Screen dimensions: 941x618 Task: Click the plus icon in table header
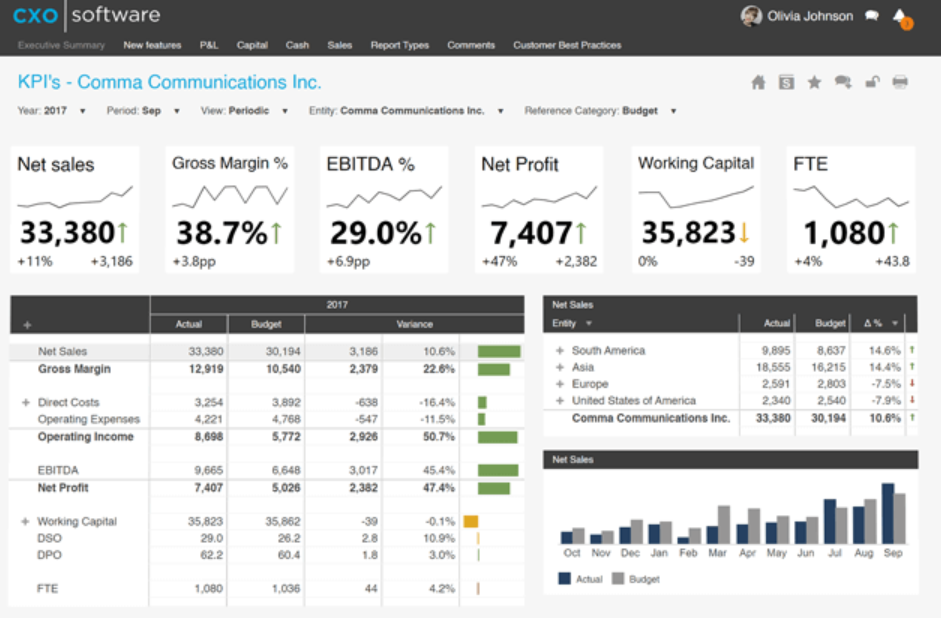(x=27, y=325)
